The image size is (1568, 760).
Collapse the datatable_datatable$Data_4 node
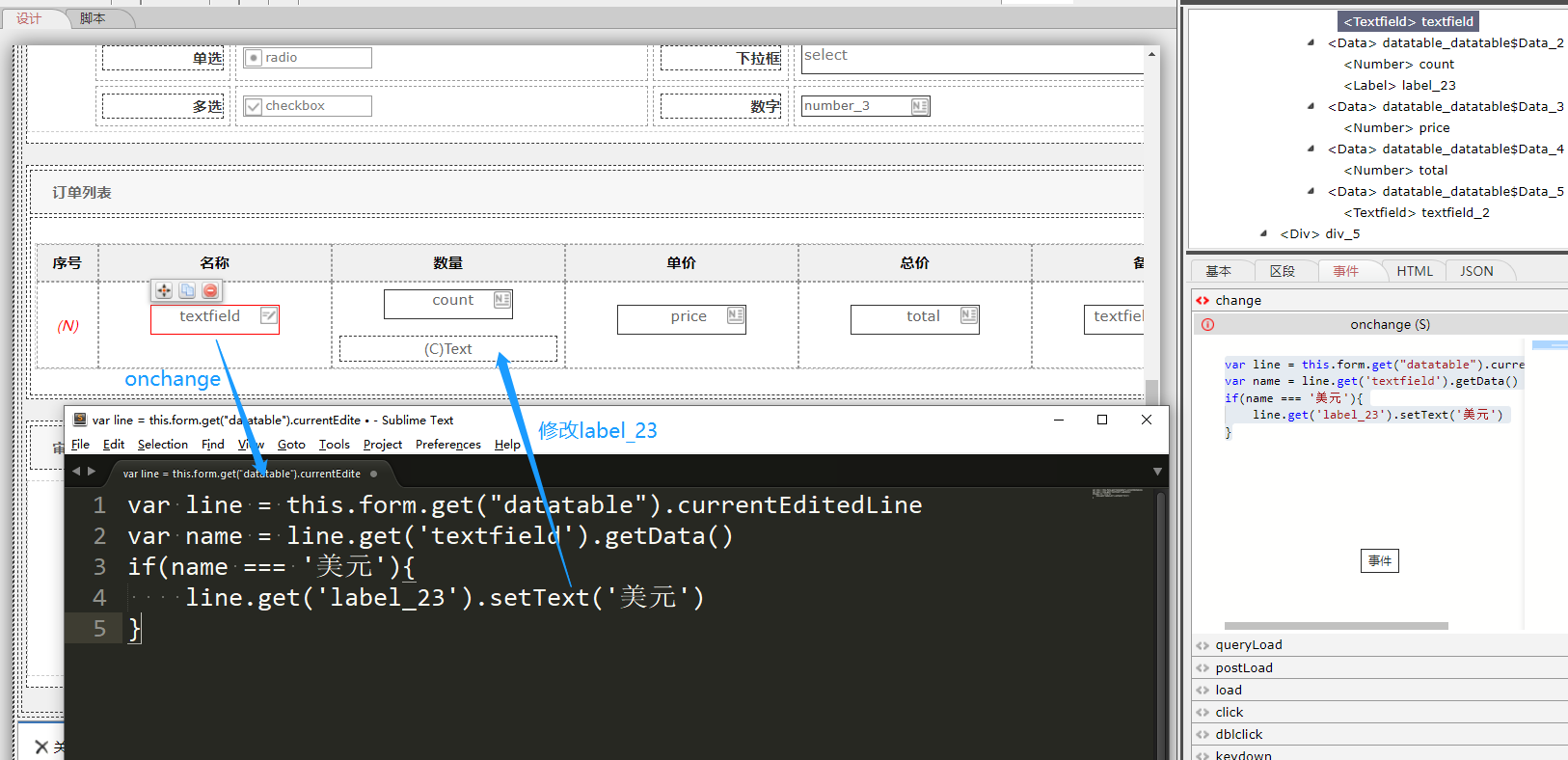1311,149
